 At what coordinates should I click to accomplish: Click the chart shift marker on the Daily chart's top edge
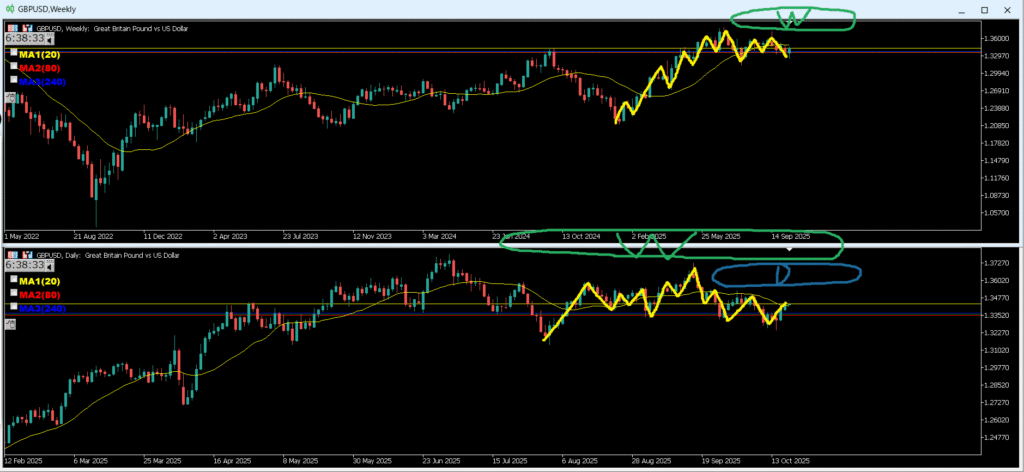[788, 250]
